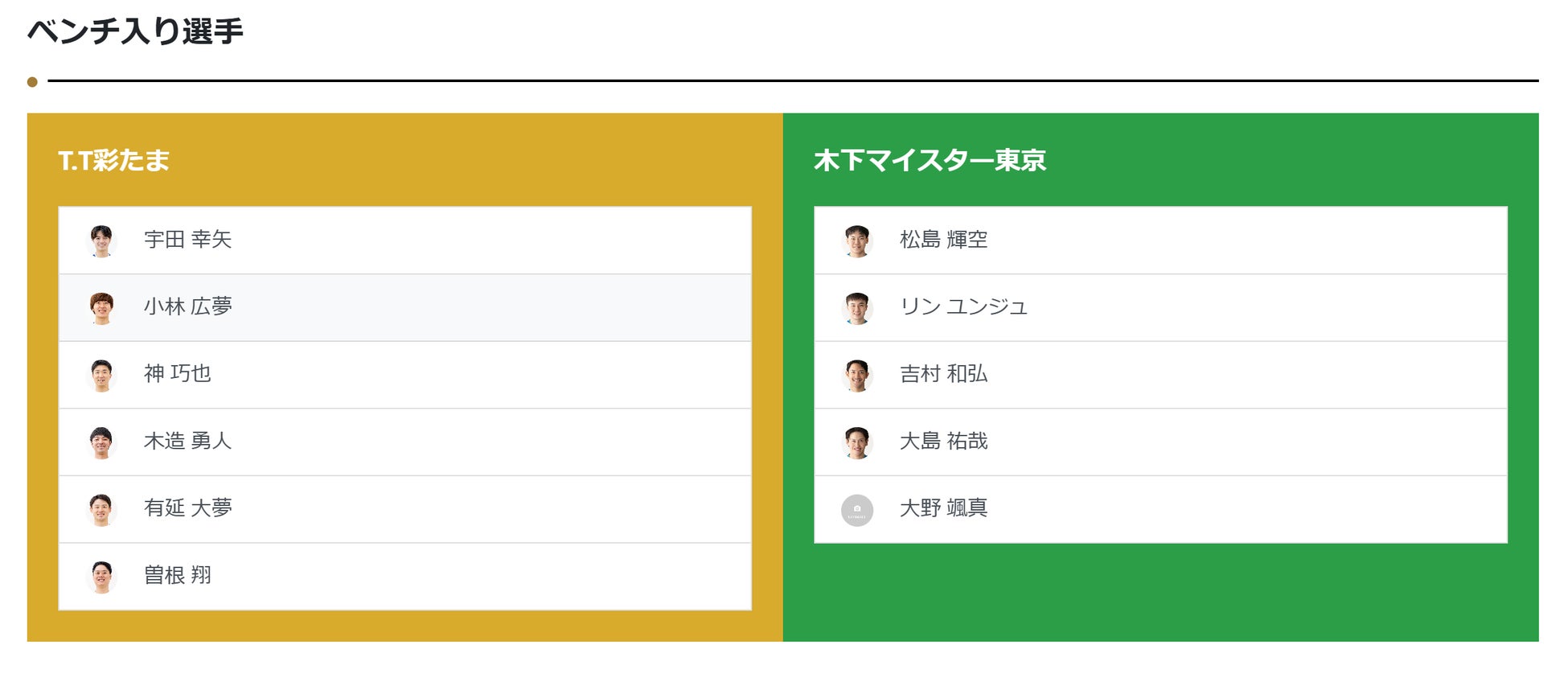The width and height of the screenshot is (1568, 674).
Task: Click 木造 勇人 player avatar photo
Action: (x=101, y=442)
